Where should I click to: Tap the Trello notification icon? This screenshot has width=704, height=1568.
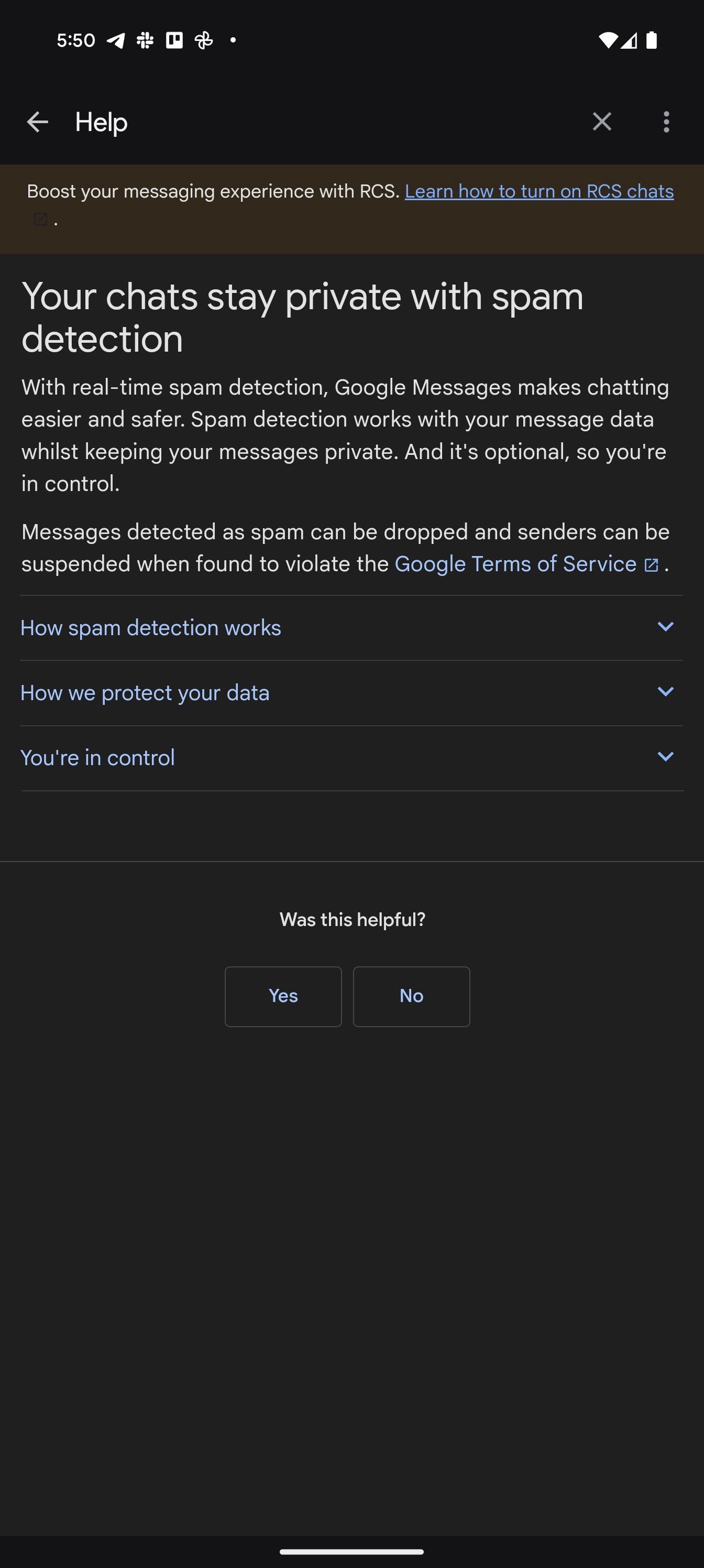coord(174,40)
